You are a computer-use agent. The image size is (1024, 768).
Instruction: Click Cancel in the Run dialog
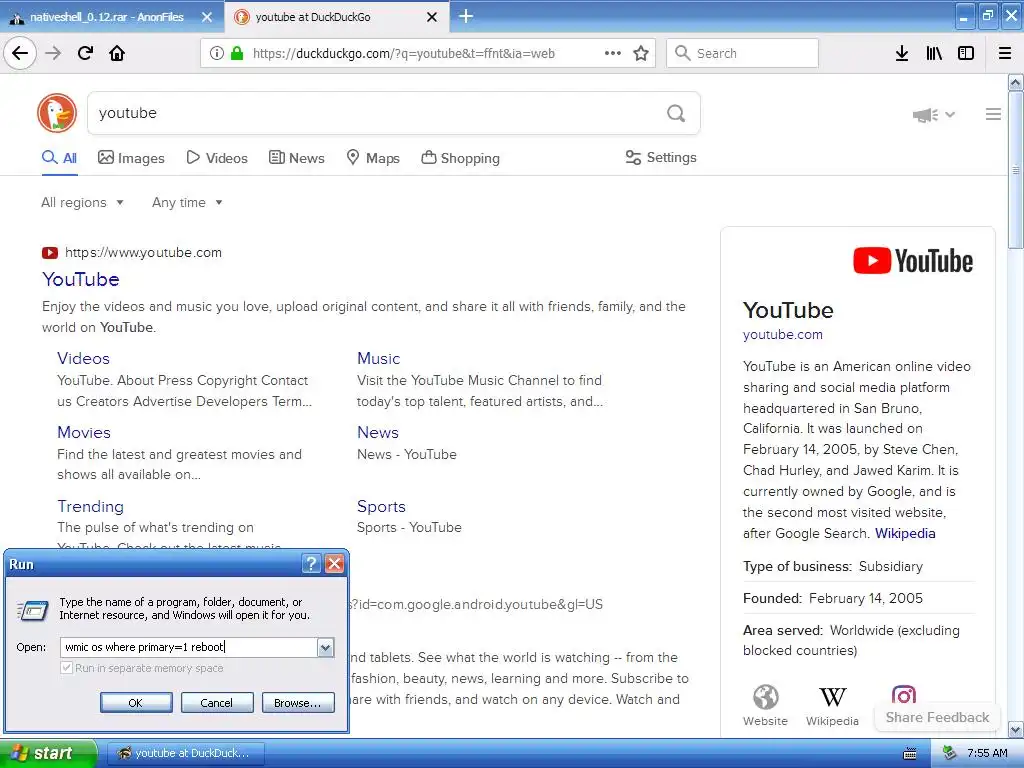[217, 703]
